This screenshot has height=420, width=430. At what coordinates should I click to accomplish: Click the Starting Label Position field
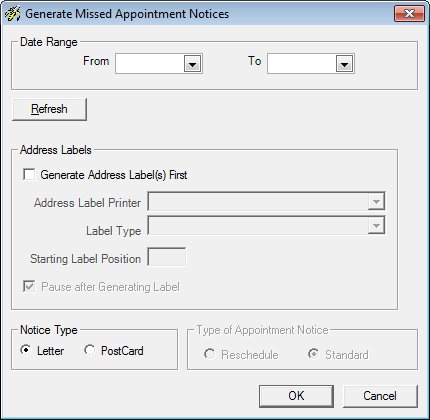(x=167, y=257)
